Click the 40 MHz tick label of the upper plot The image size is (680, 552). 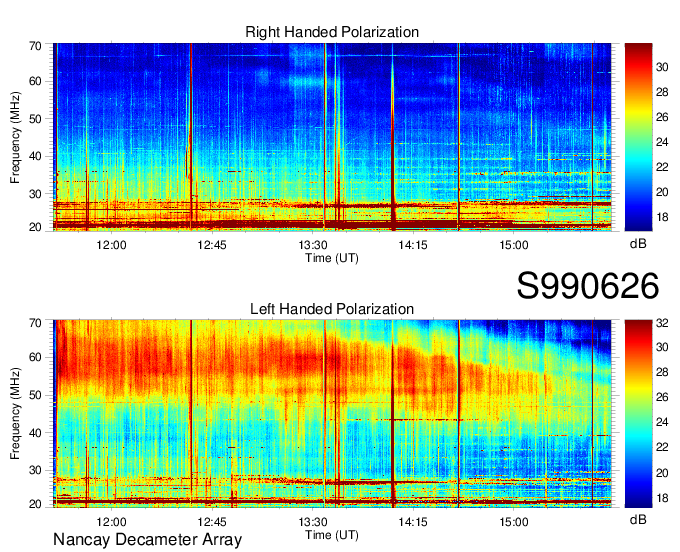pyautogui.click(x=35, y=156)
